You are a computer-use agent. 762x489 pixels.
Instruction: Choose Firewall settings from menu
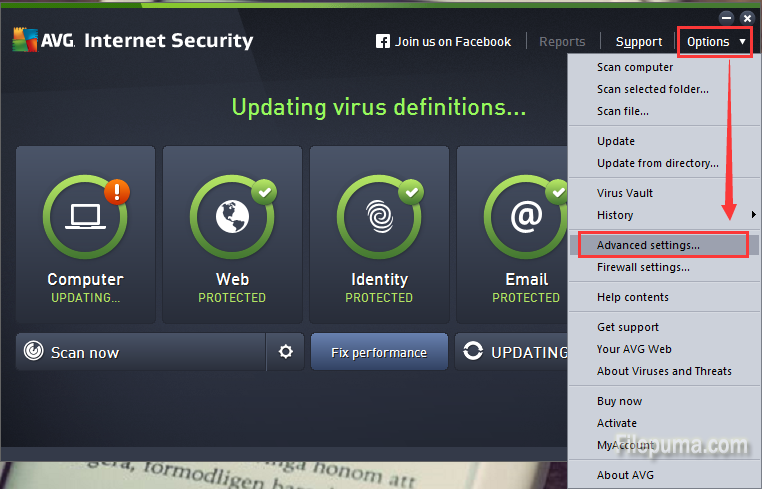643,267
